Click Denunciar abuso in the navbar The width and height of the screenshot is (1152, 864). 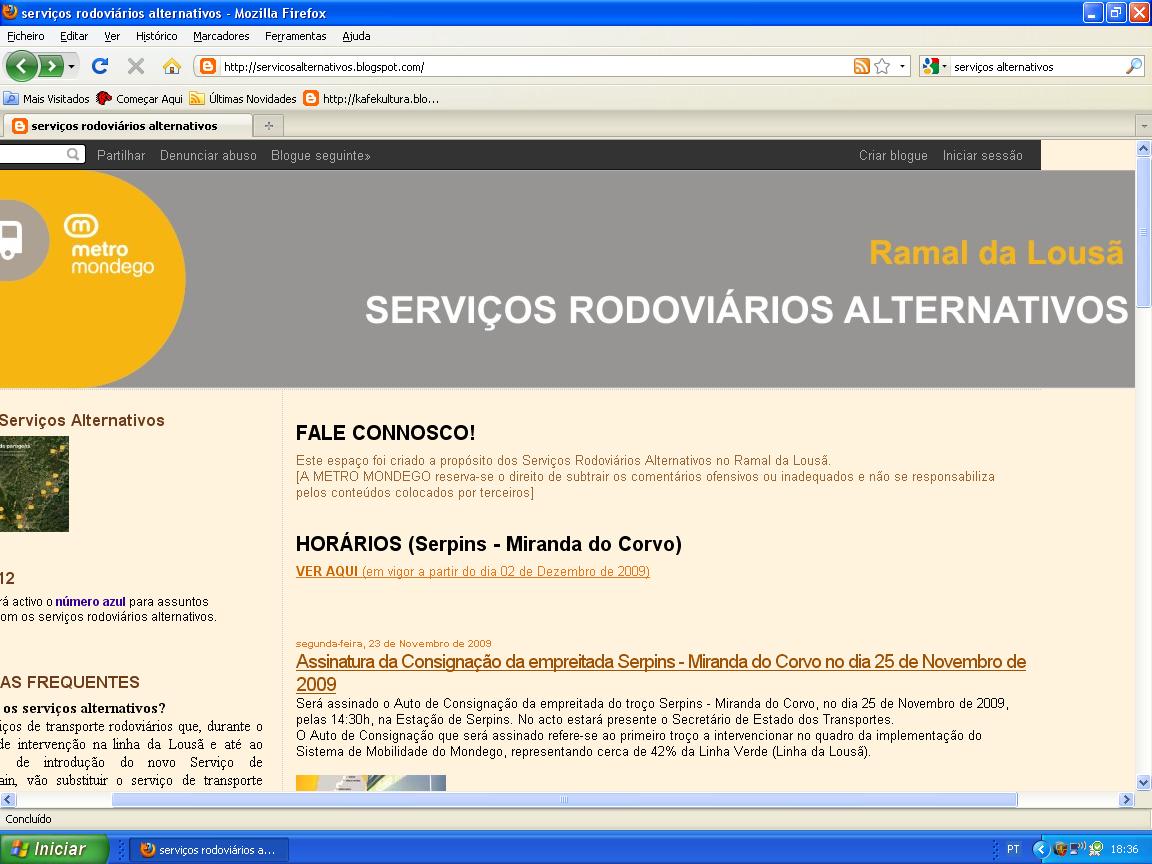(209, 155)
